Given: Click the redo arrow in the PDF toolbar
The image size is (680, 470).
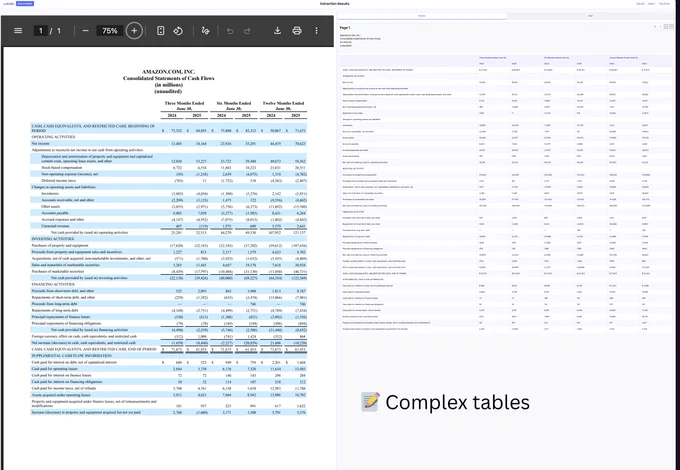Looking at the screenshot, I should tap(247, 31).
